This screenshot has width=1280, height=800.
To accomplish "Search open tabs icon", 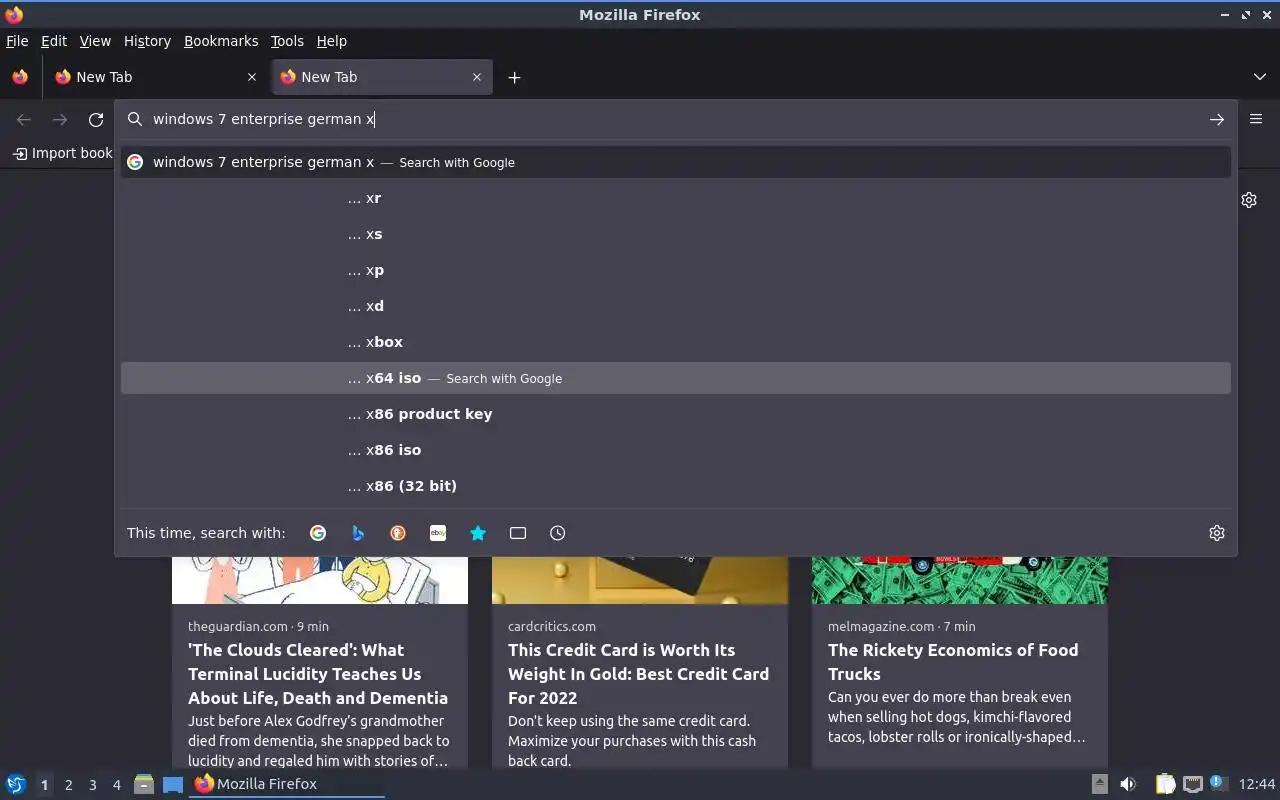I will pyautogui.click(x=518, y=533).
